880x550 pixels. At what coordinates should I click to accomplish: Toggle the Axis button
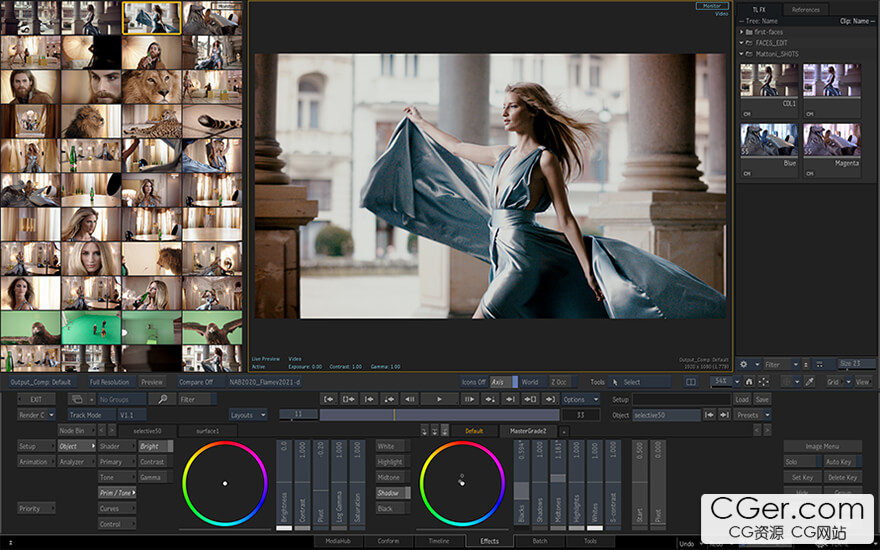click(x=503, y=382)
